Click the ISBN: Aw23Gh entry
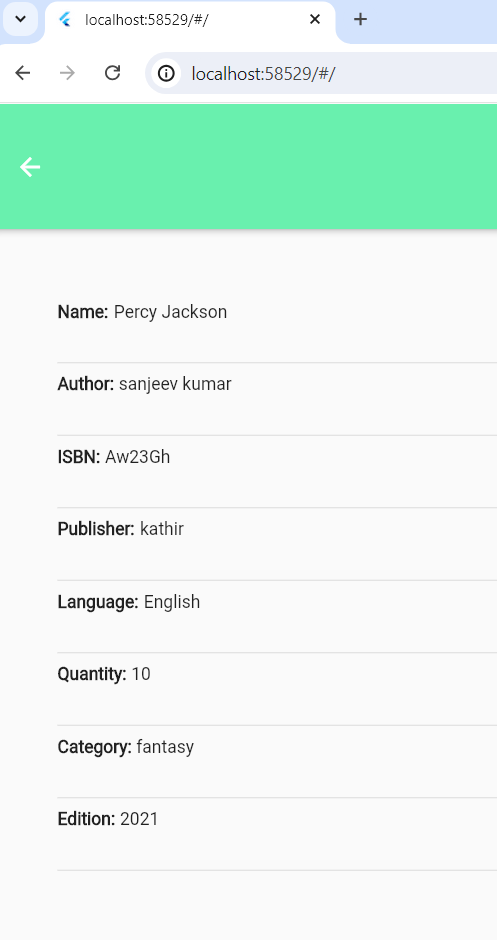The height and width of the screenshot is (940, 497). coord(277,457)
